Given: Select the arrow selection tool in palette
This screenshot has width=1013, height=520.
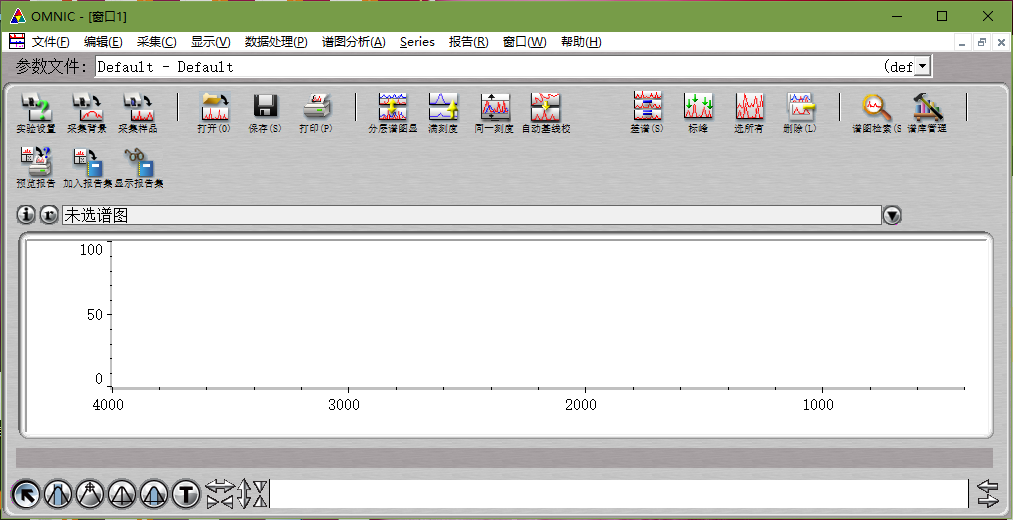Looking at the screenshot, I should tap(26, 493).
